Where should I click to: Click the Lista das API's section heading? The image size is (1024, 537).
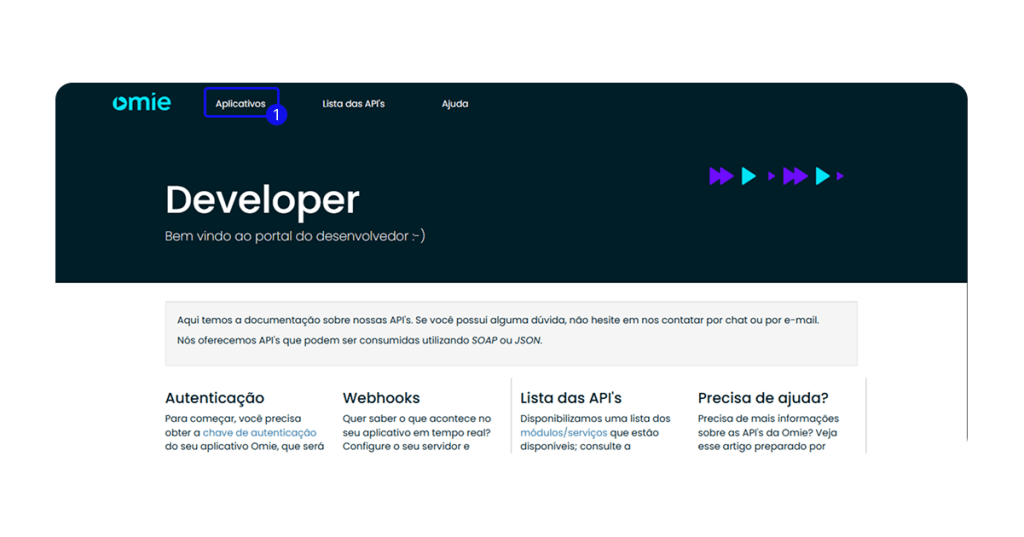(571, 398)
